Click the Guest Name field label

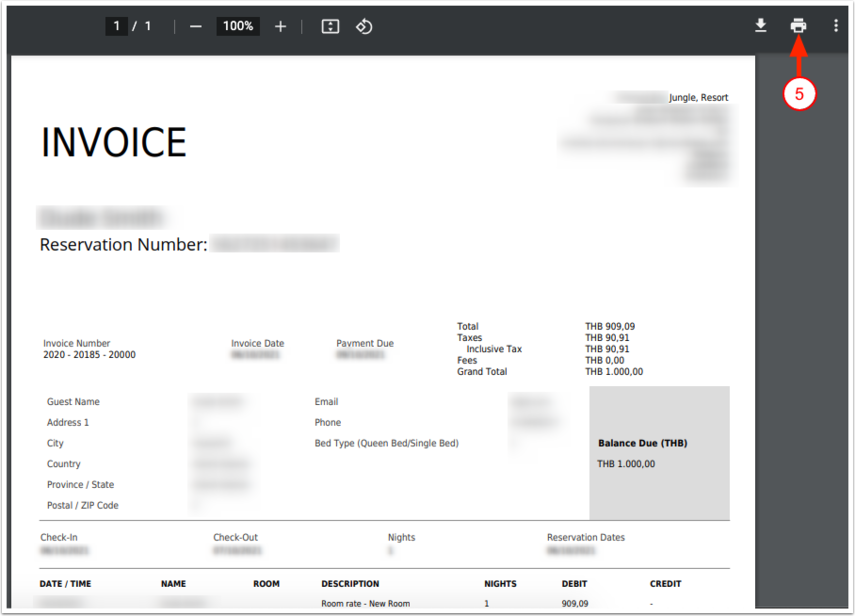73,402
